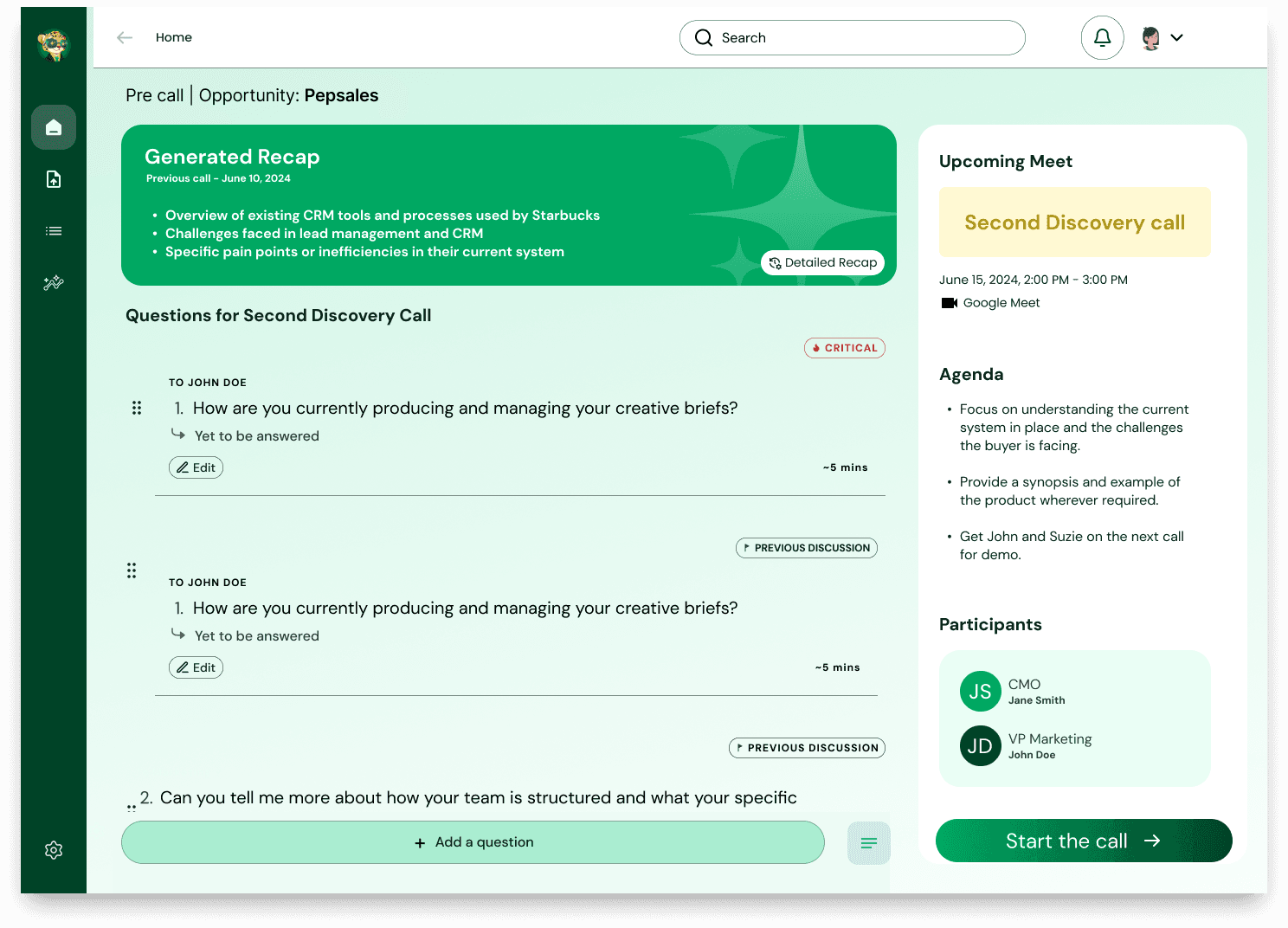Screen dimensions: 1288x928
Task: Open the Detailed Recap button
Action: coord(822,262)
